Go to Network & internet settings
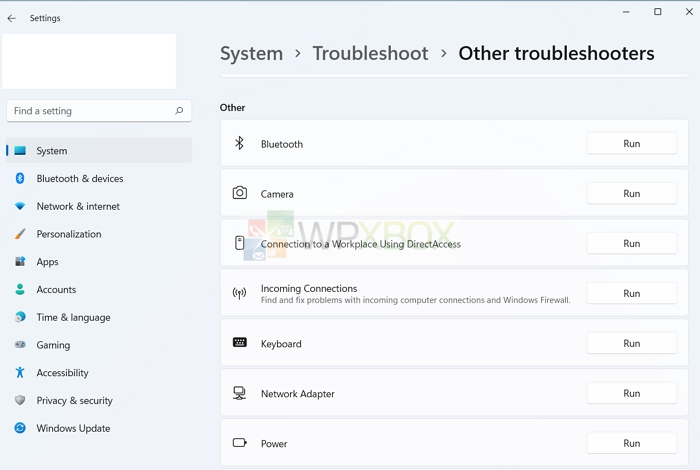The width and height of the screenshot is (700, 470). (99, 206)
